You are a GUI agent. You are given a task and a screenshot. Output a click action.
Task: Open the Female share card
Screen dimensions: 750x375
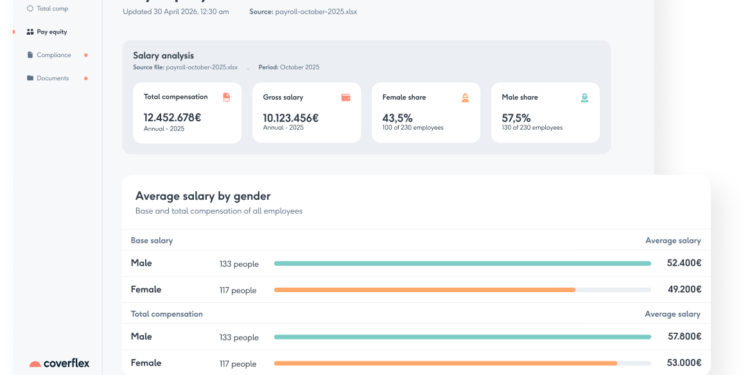coord(426,113)
